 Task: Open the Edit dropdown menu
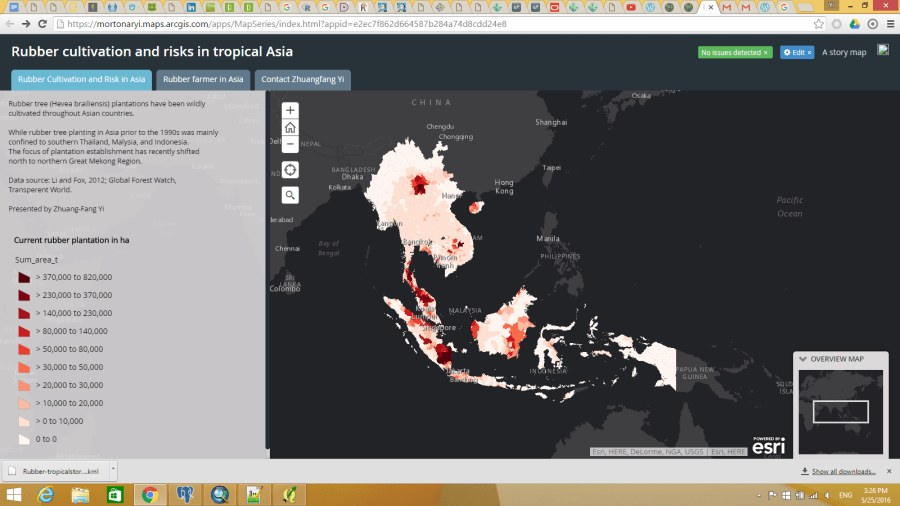click(x=797, y=52)
